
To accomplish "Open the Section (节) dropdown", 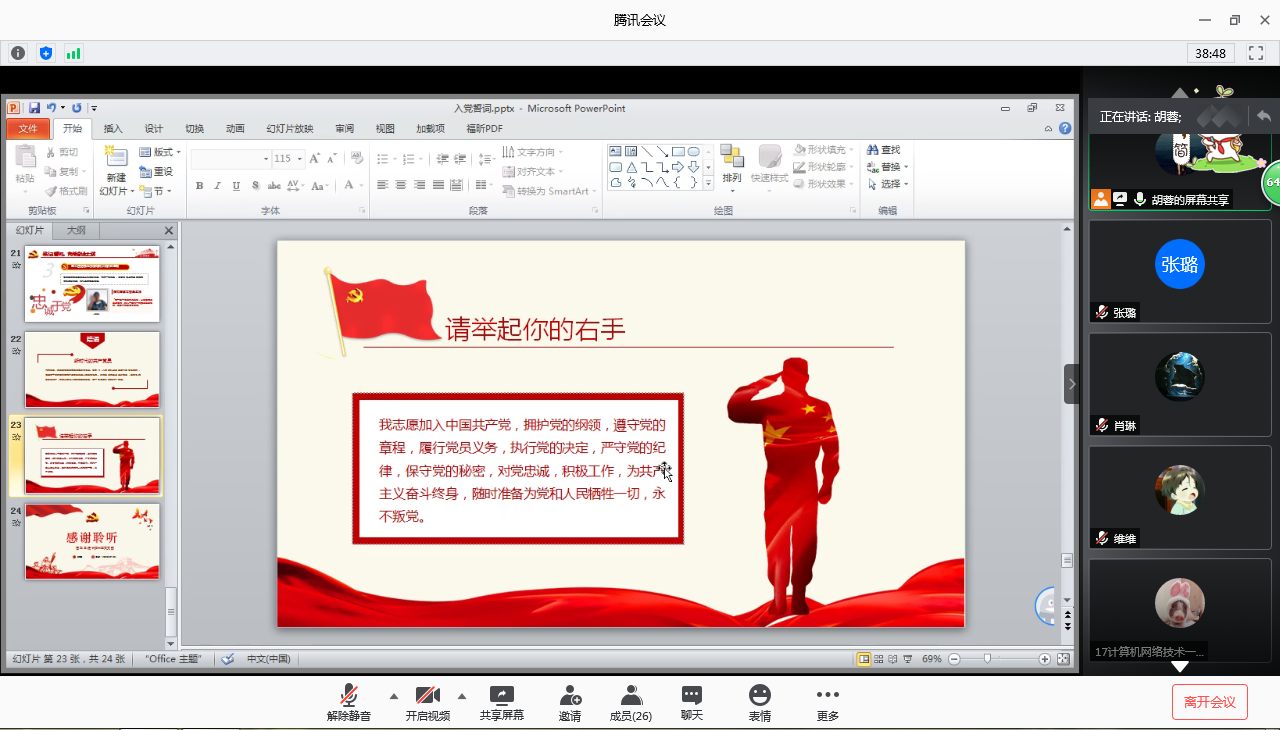I will point(156,191).
